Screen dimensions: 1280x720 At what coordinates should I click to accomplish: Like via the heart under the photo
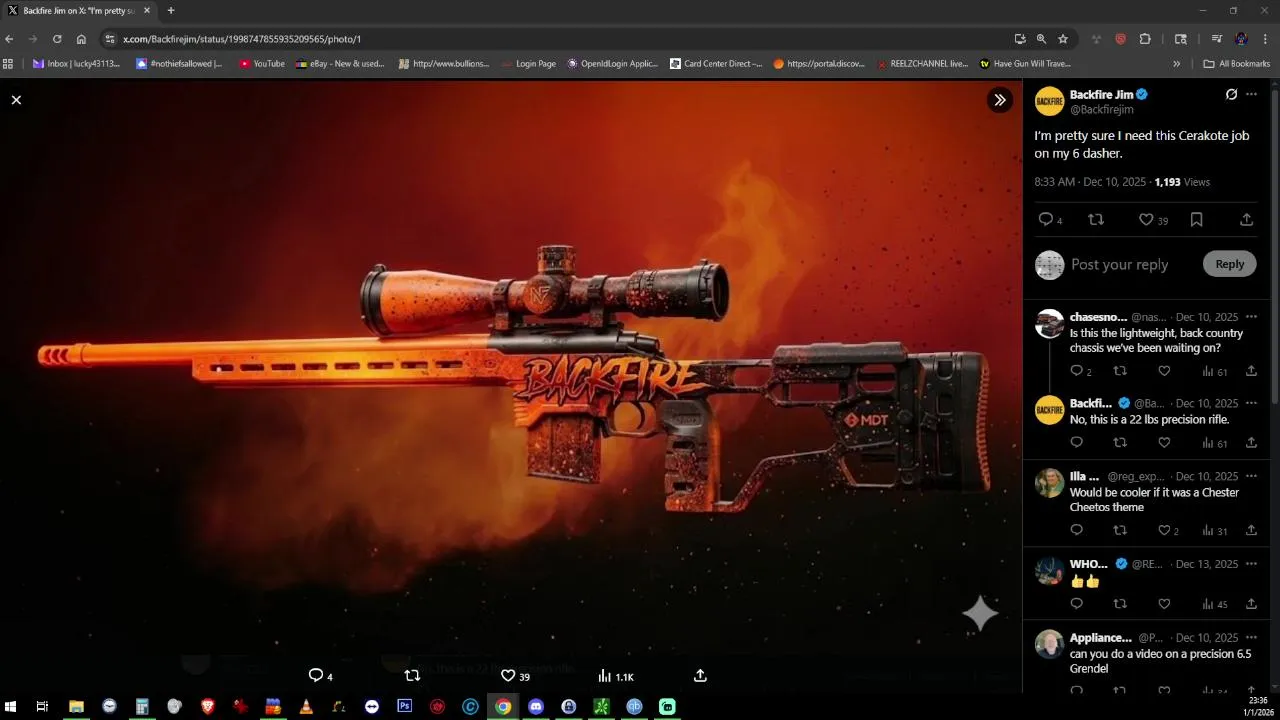coord(508,675)
